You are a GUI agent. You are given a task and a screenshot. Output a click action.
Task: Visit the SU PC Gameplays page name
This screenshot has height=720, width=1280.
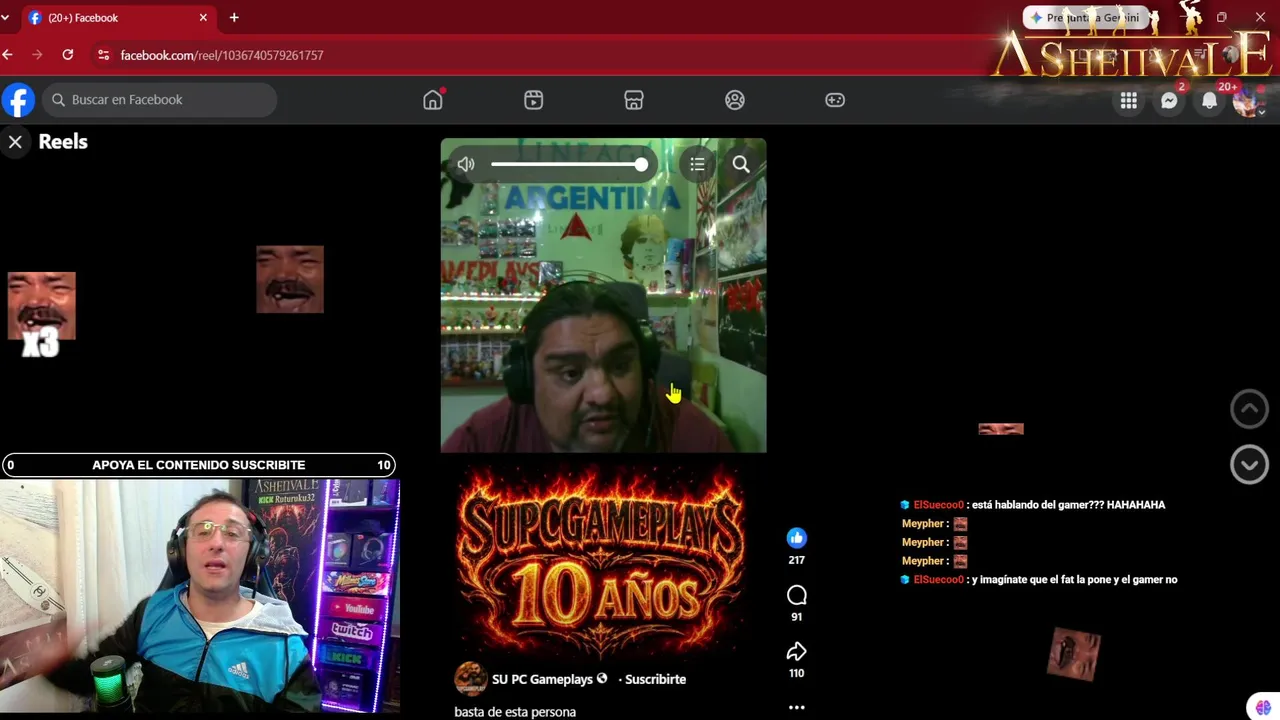(542, 679)
